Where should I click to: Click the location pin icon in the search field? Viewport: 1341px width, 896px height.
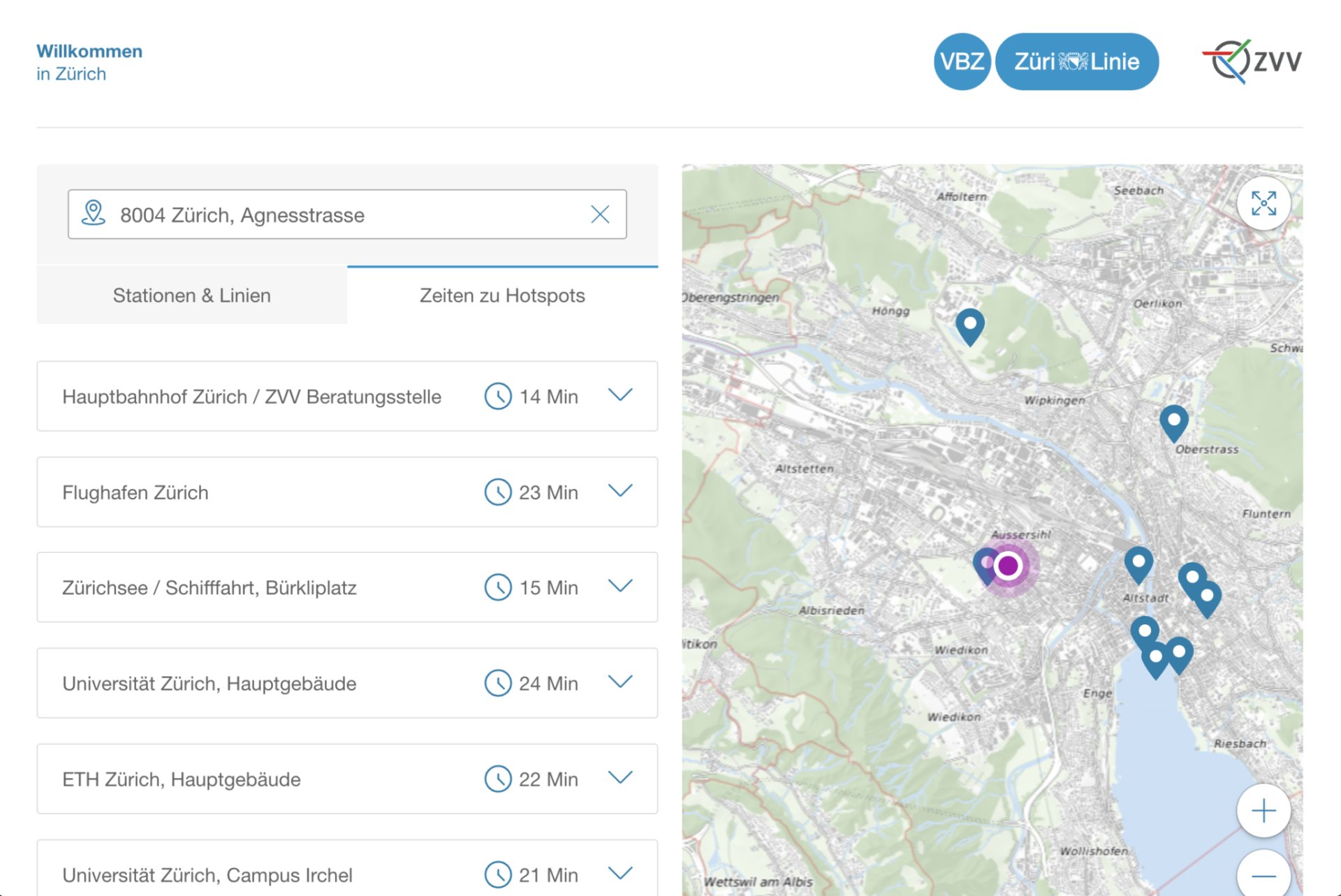(x=93, y=214)
